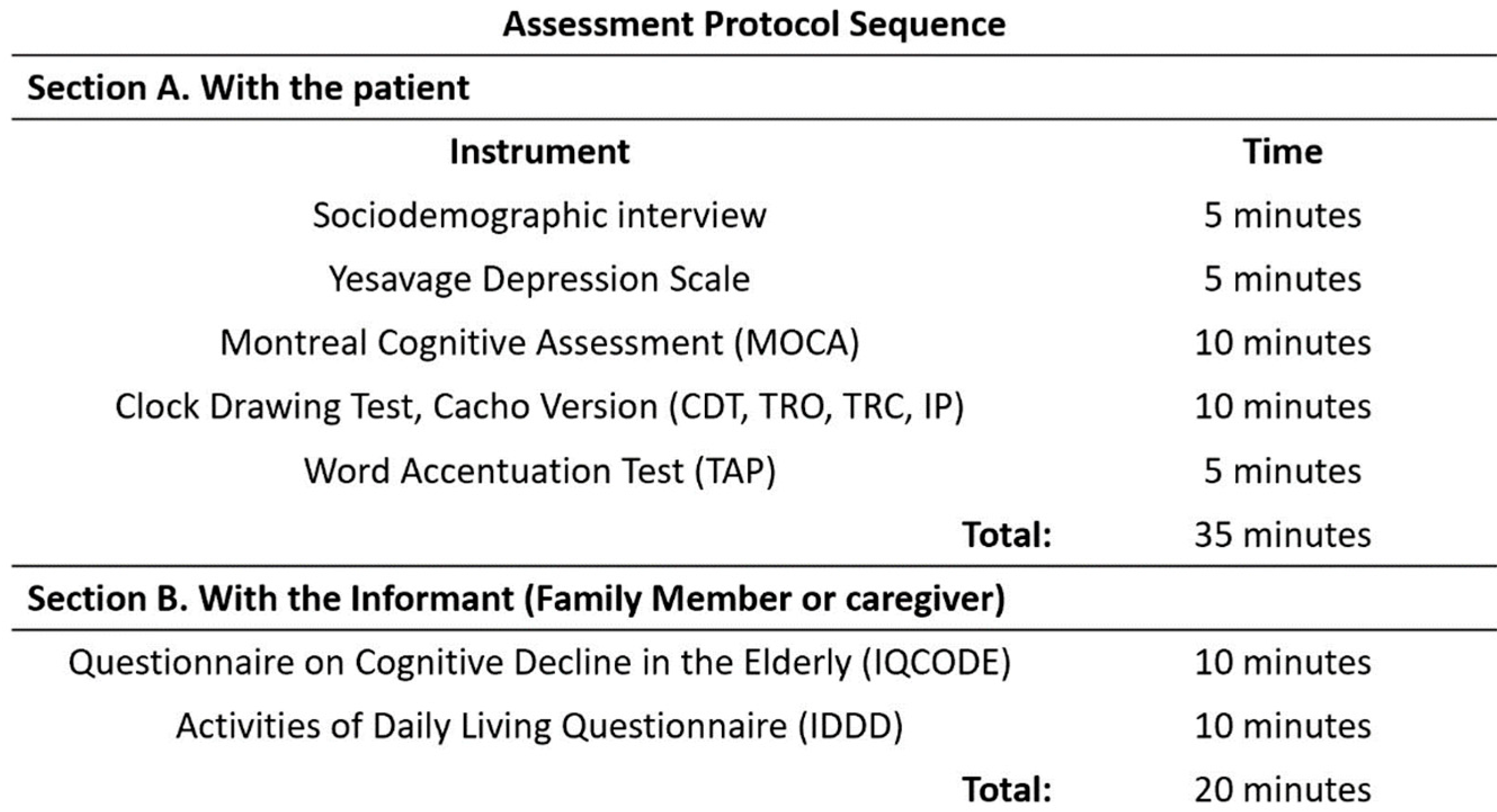Click the Assessment Protocol Sequence title
Screen dimensions: 1497x812
(754, 25)
